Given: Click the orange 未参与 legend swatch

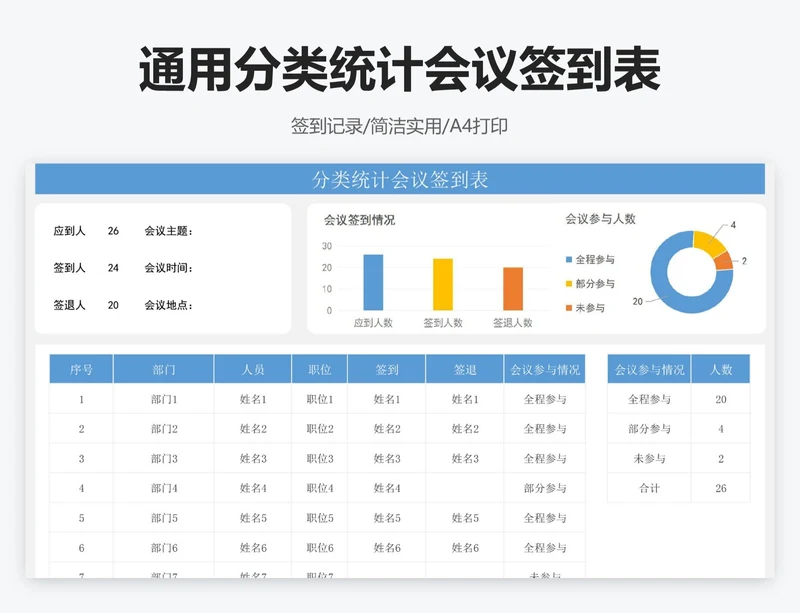Looking at the screenshot, I should 569,308.
